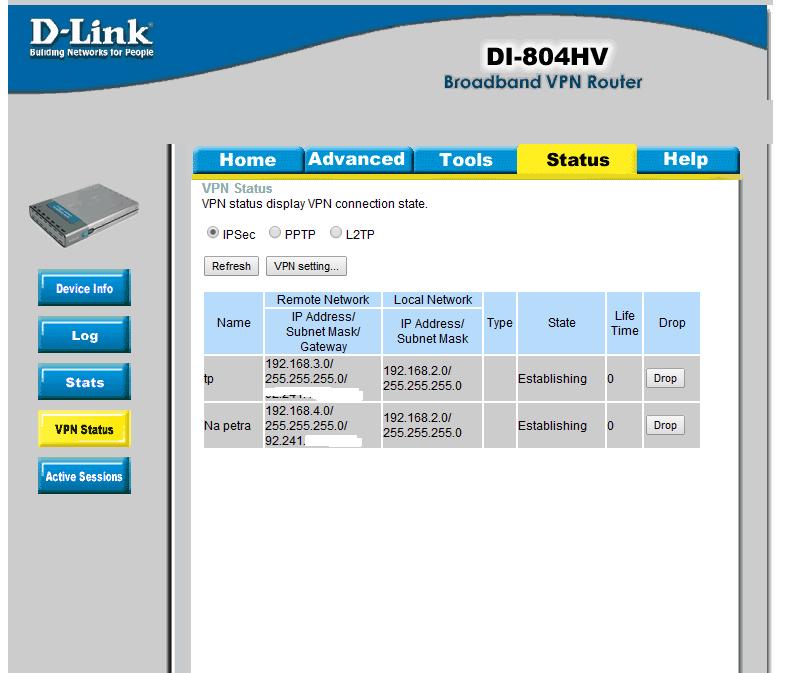Drop the Na petra tunnel
This screenshot has height=673, width=792.
click(x=665, y=425)
